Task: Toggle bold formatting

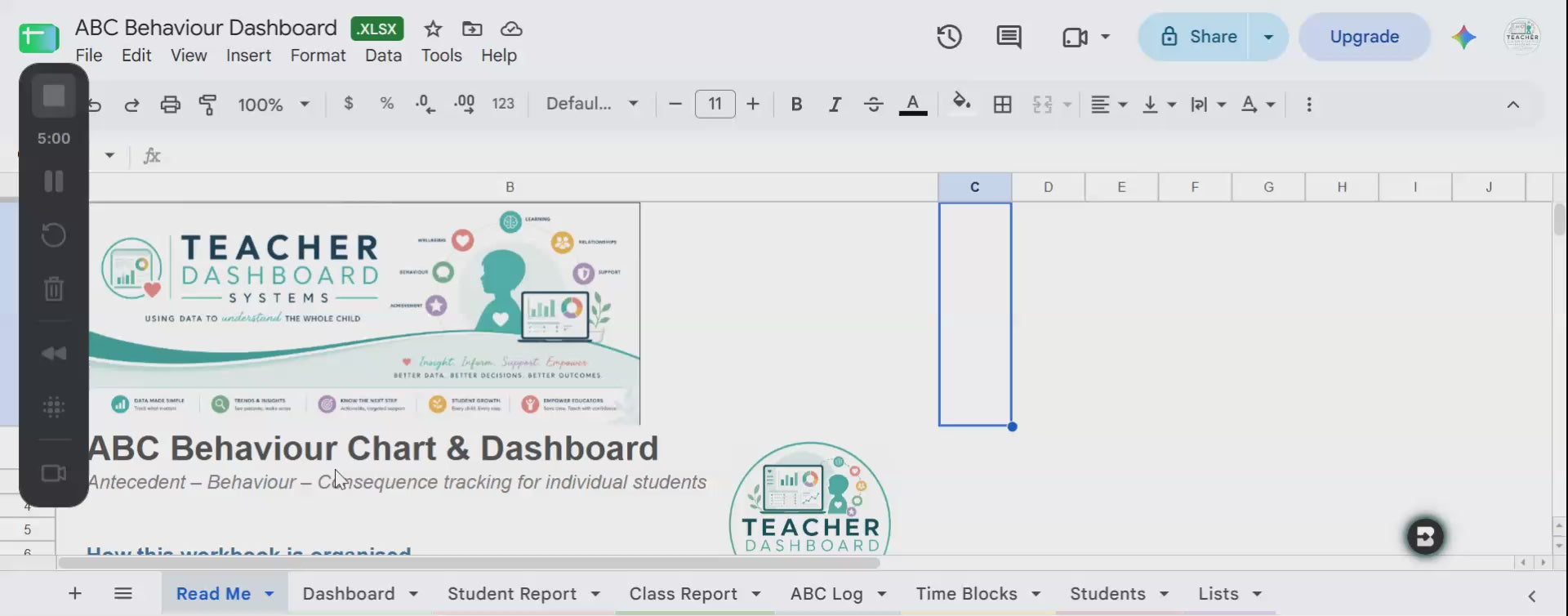Action: (796, 105)
